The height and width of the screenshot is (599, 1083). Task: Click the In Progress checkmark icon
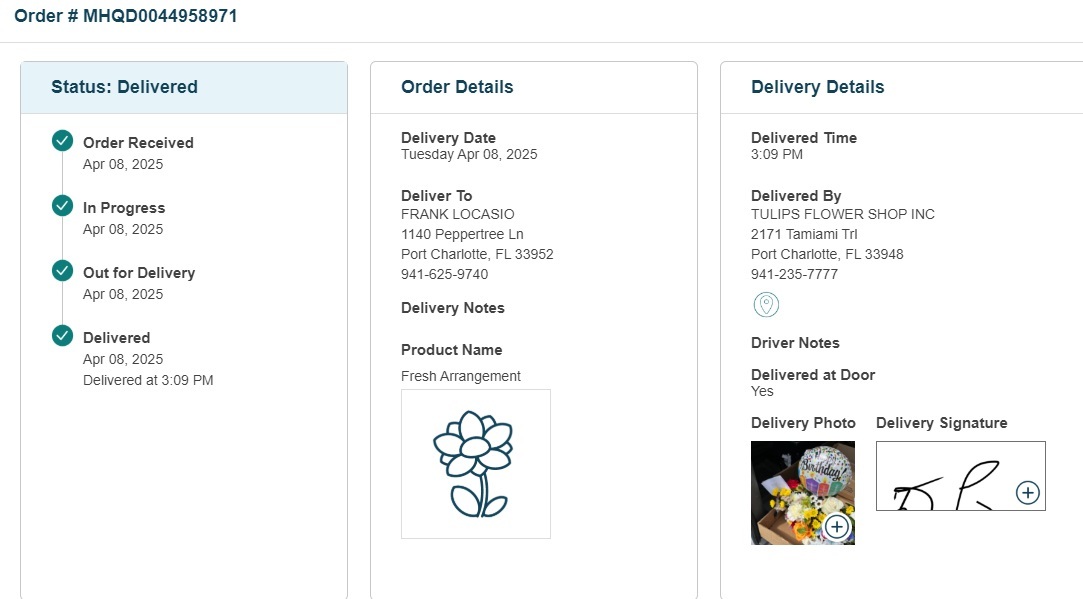(x=63, y=205)
